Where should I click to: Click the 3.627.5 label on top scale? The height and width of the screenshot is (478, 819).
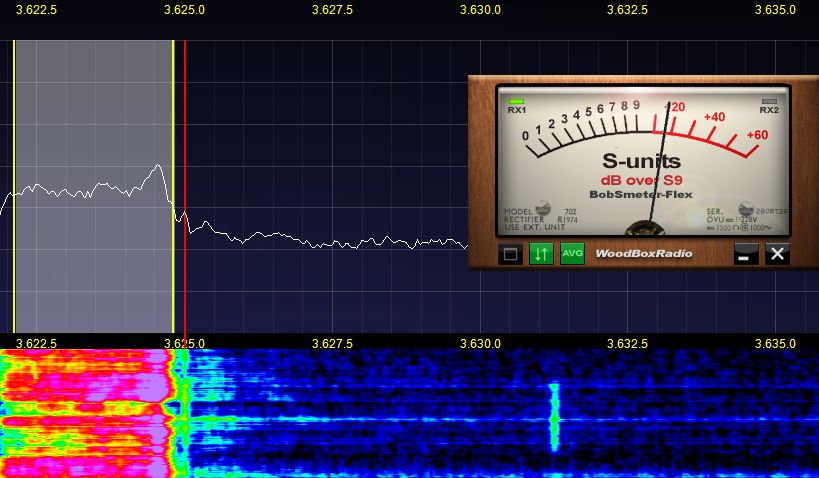click(x=332, y=10)
